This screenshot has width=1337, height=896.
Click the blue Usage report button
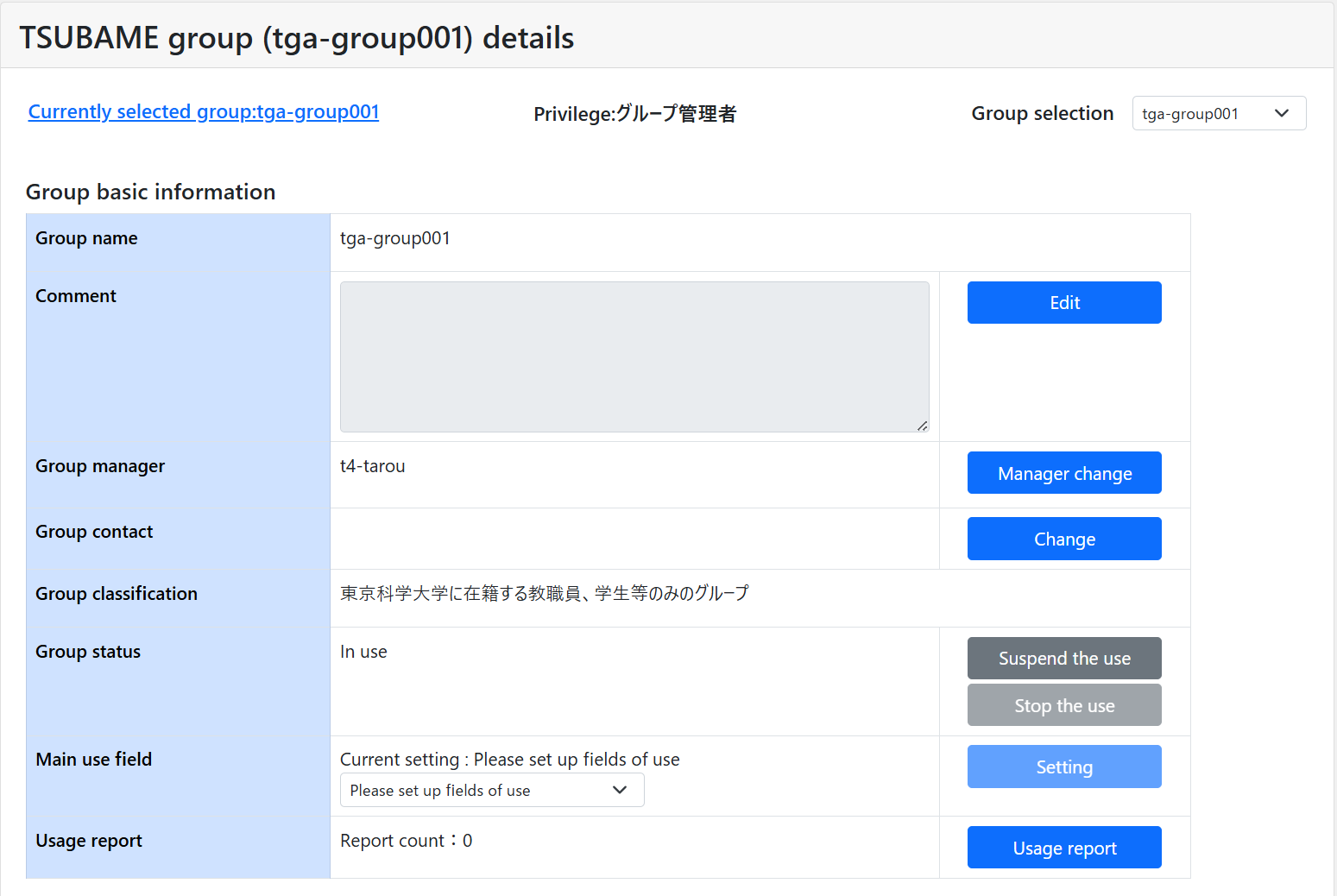(x=1063, y=849)
